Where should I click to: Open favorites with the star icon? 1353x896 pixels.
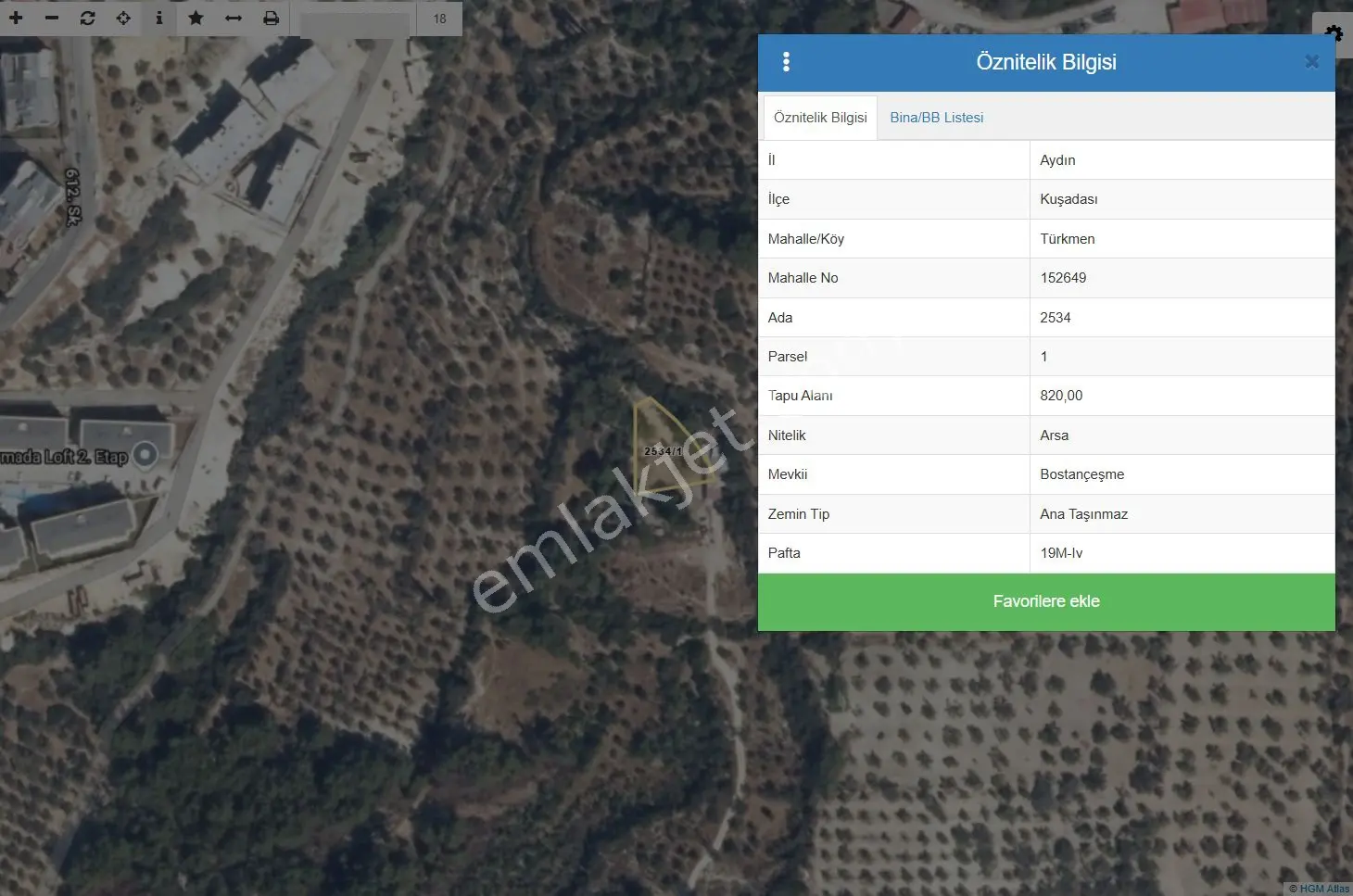coord(196,18)
